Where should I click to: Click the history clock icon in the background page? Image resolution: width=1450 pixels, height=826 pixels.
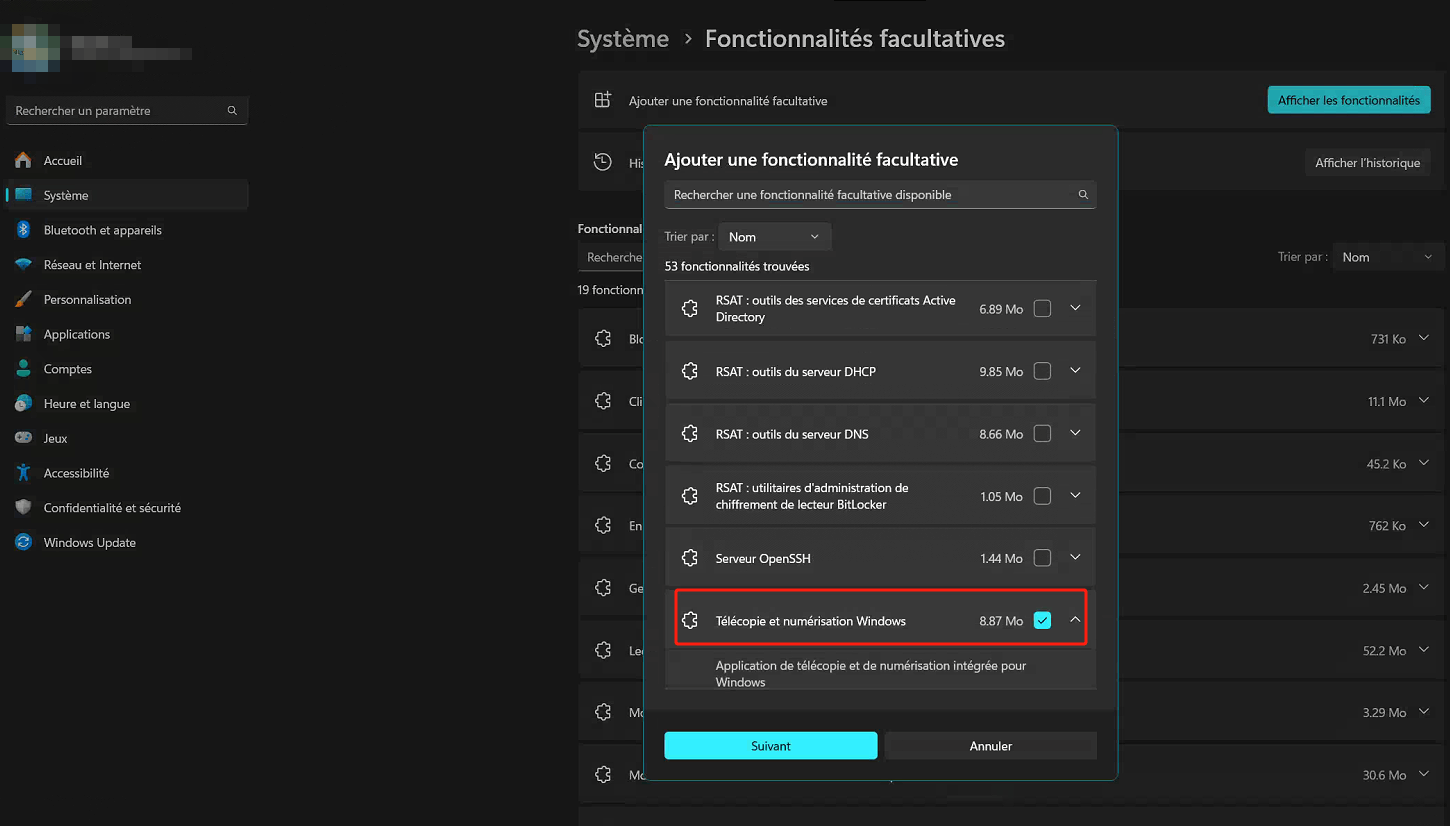[x=602, y=162]
